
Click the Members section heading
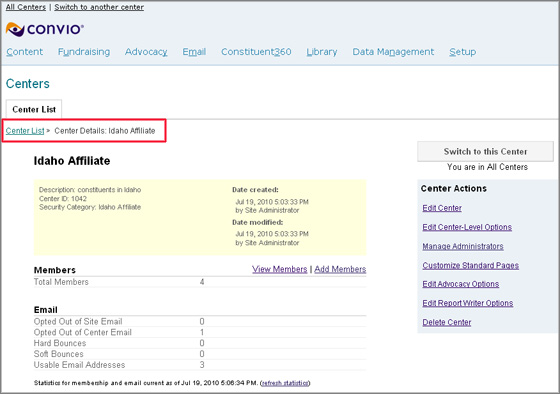[55, 270]
